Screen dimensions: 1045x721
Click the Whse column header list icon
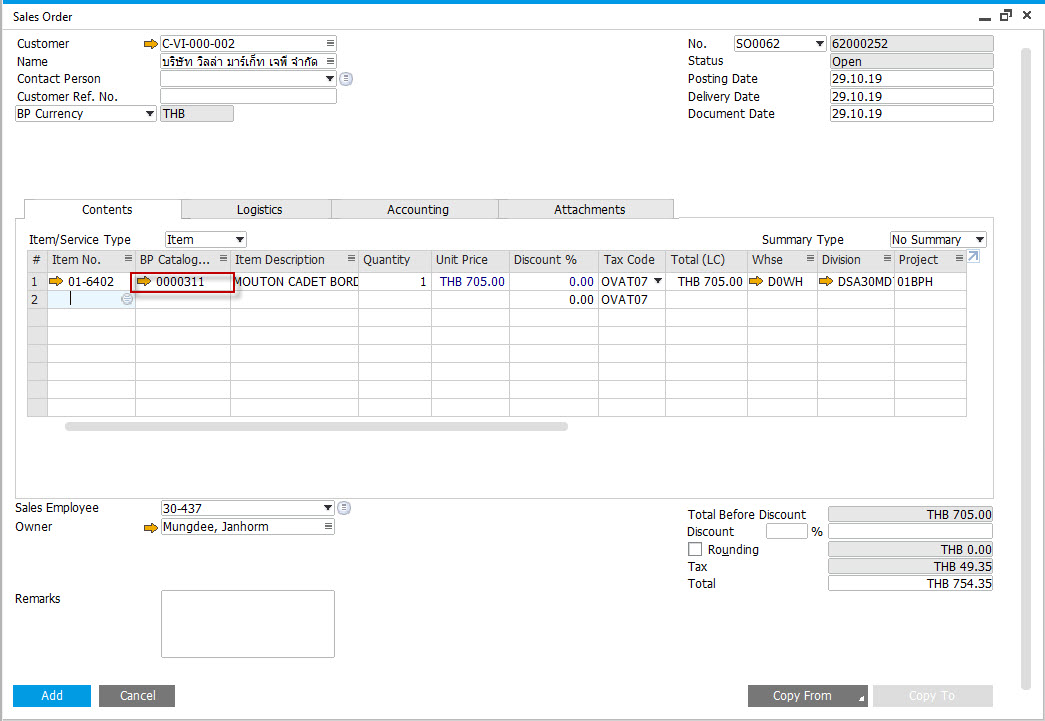point(810,259)
